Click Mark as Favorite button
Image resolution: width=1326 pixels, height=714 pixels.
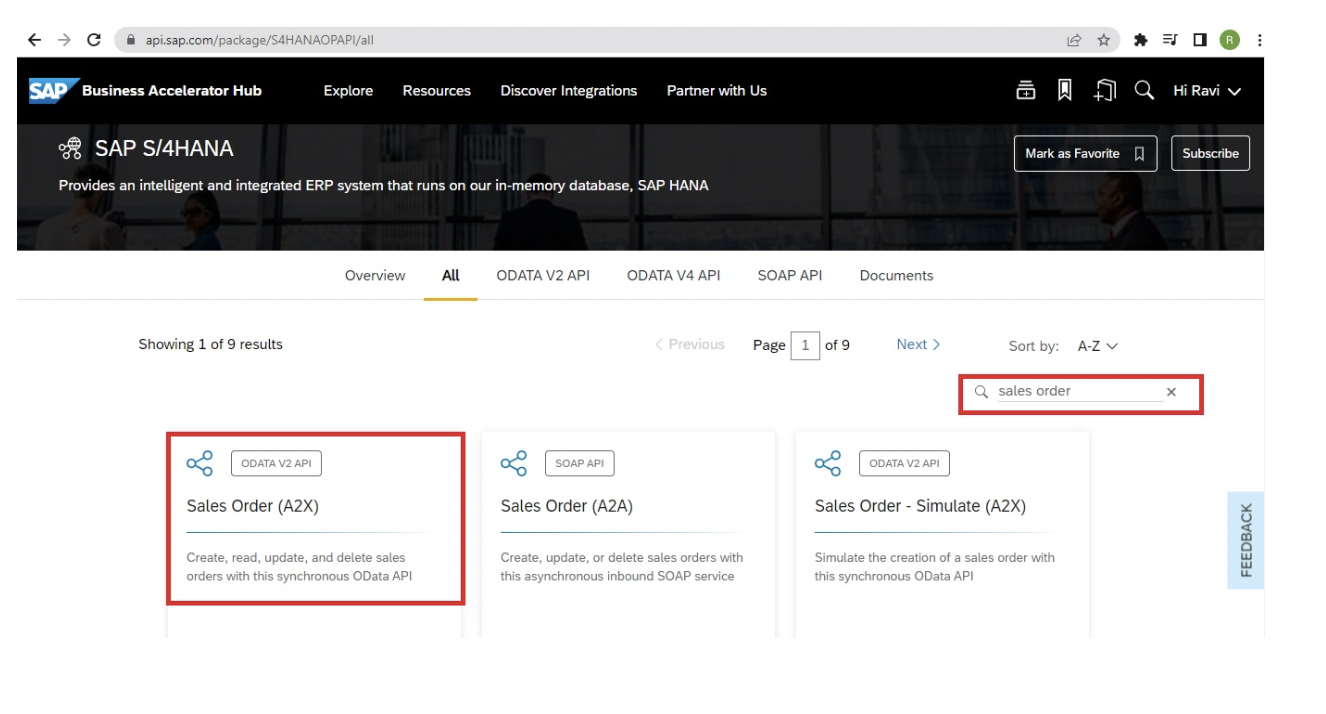click(x=1085, y=153)
